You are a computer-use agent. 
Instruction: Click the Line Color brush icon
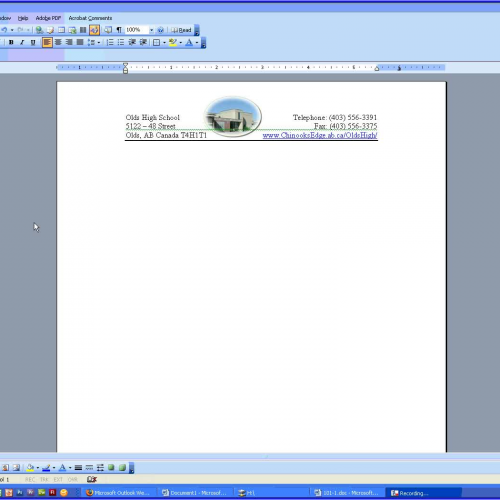pyautogui.click(x=46, y=468)
